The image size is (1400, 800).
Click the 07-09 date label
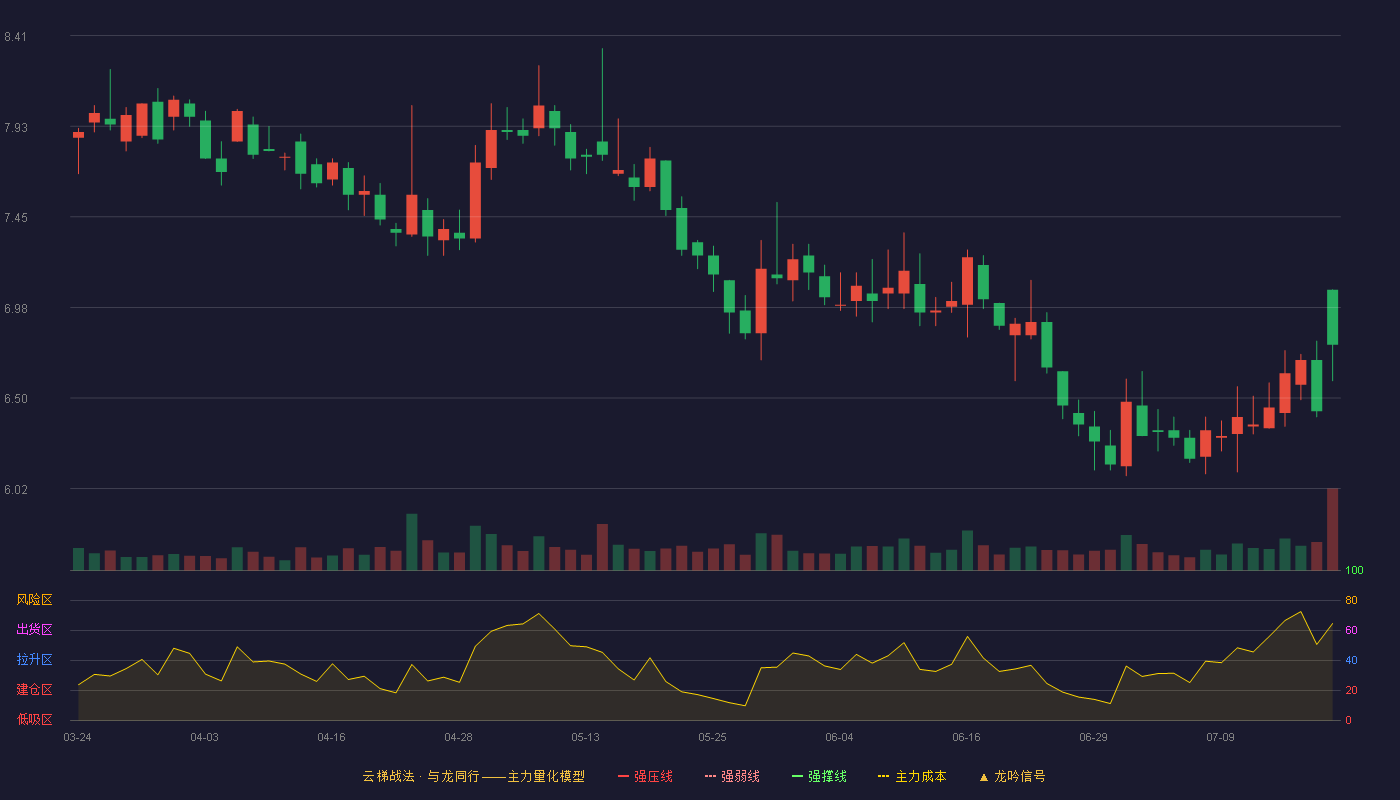(x=1221, y=737)
